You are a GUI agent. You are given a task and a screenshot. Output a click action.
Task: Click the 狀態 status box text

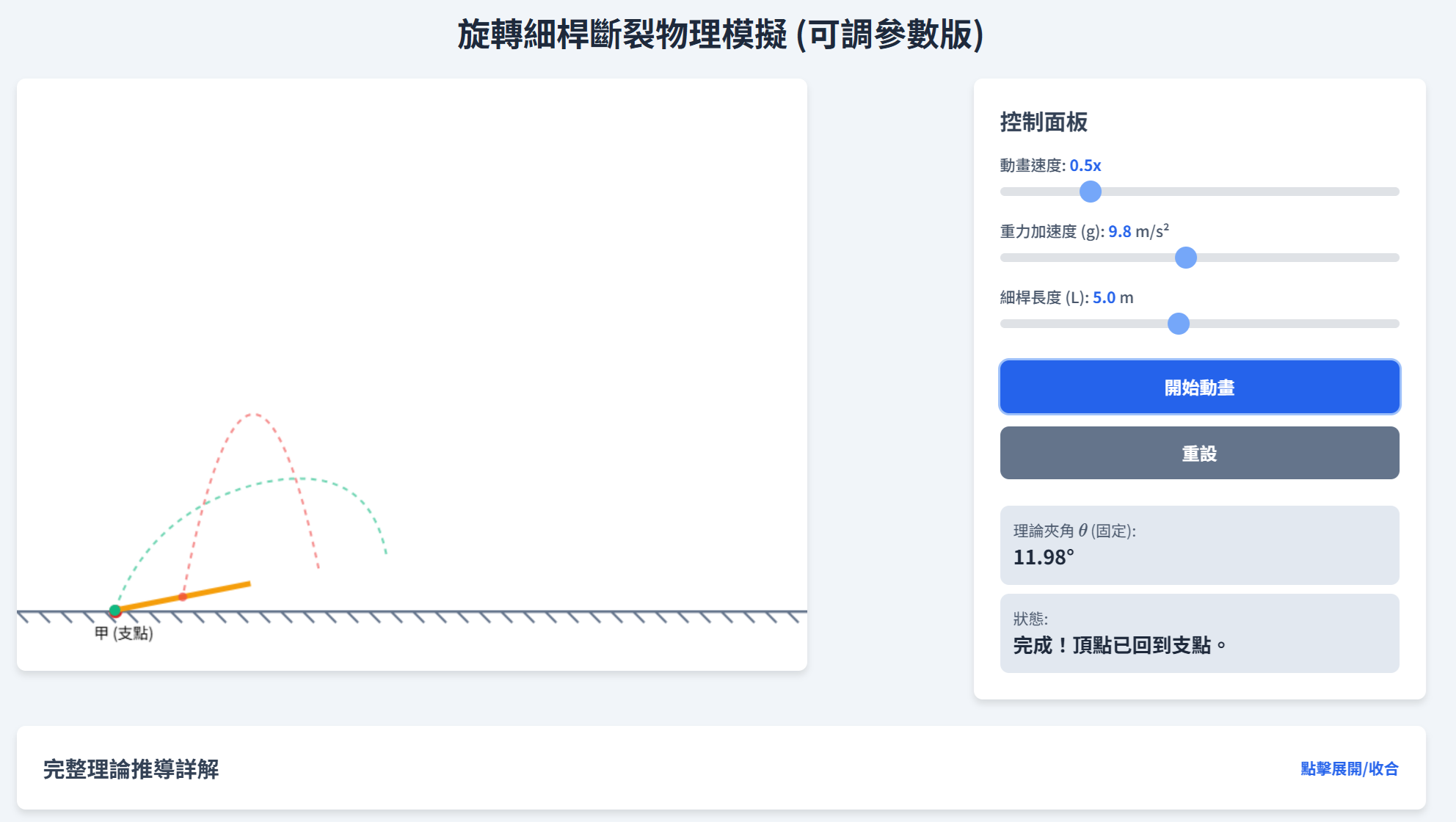[x=1118, y=645]
